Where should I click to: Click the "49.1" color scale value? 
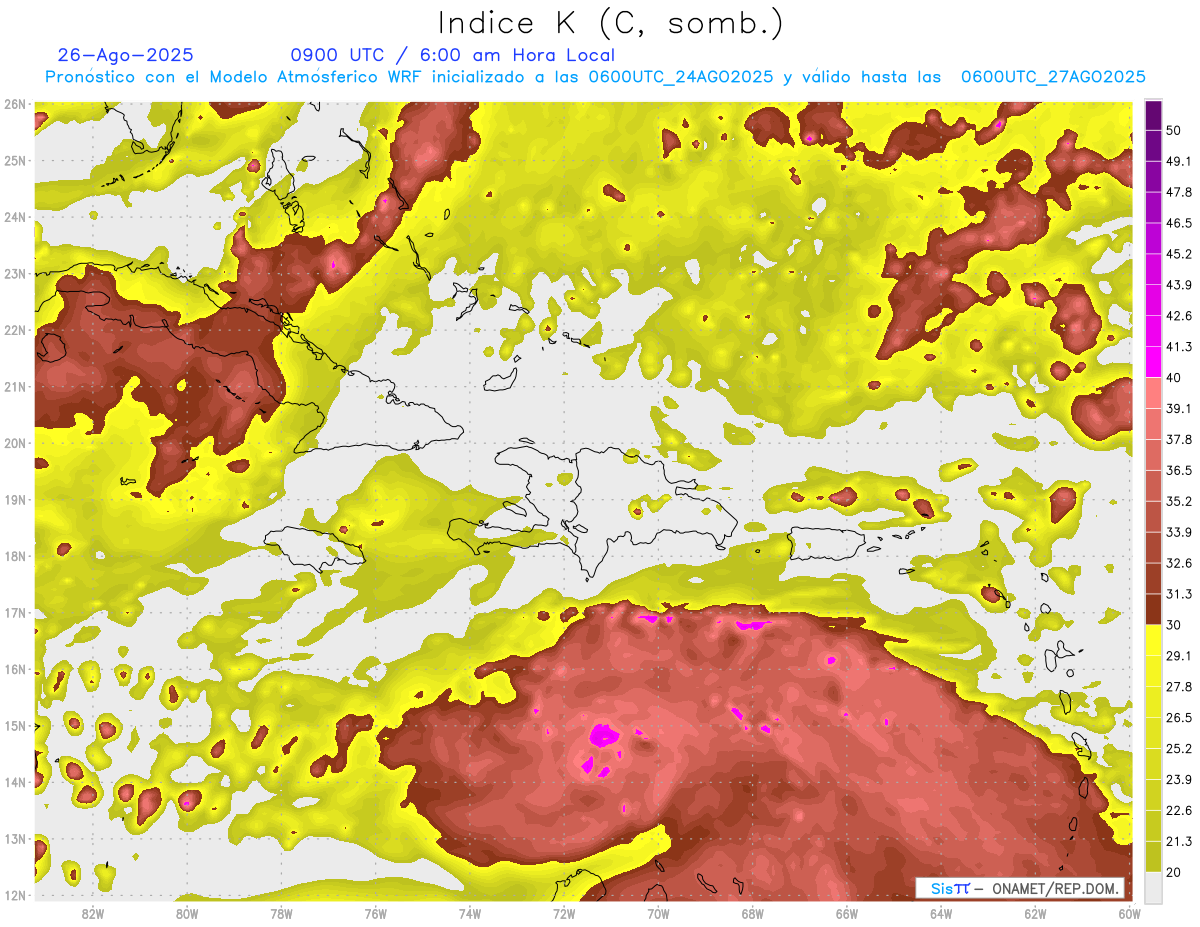point(1179,161)
